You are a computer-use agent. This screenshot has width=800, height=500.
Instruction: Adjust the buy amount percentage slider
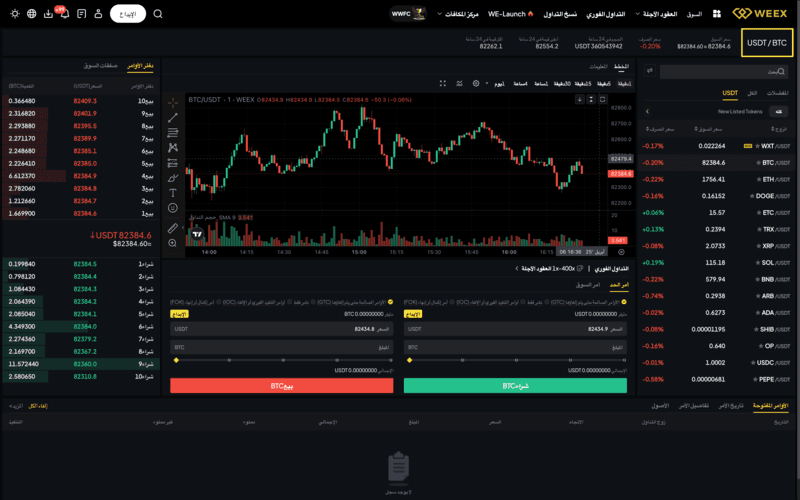[515, 360]
